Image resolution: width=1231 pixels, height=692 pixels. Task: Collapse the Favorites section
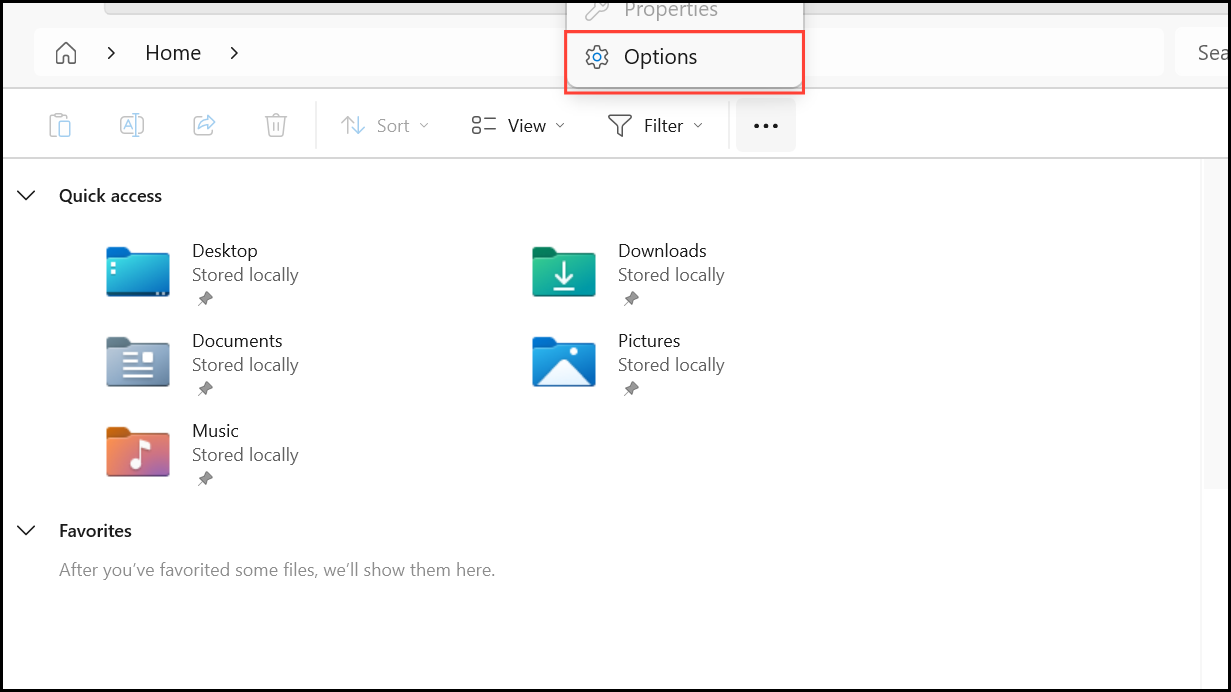click(26, 530)
